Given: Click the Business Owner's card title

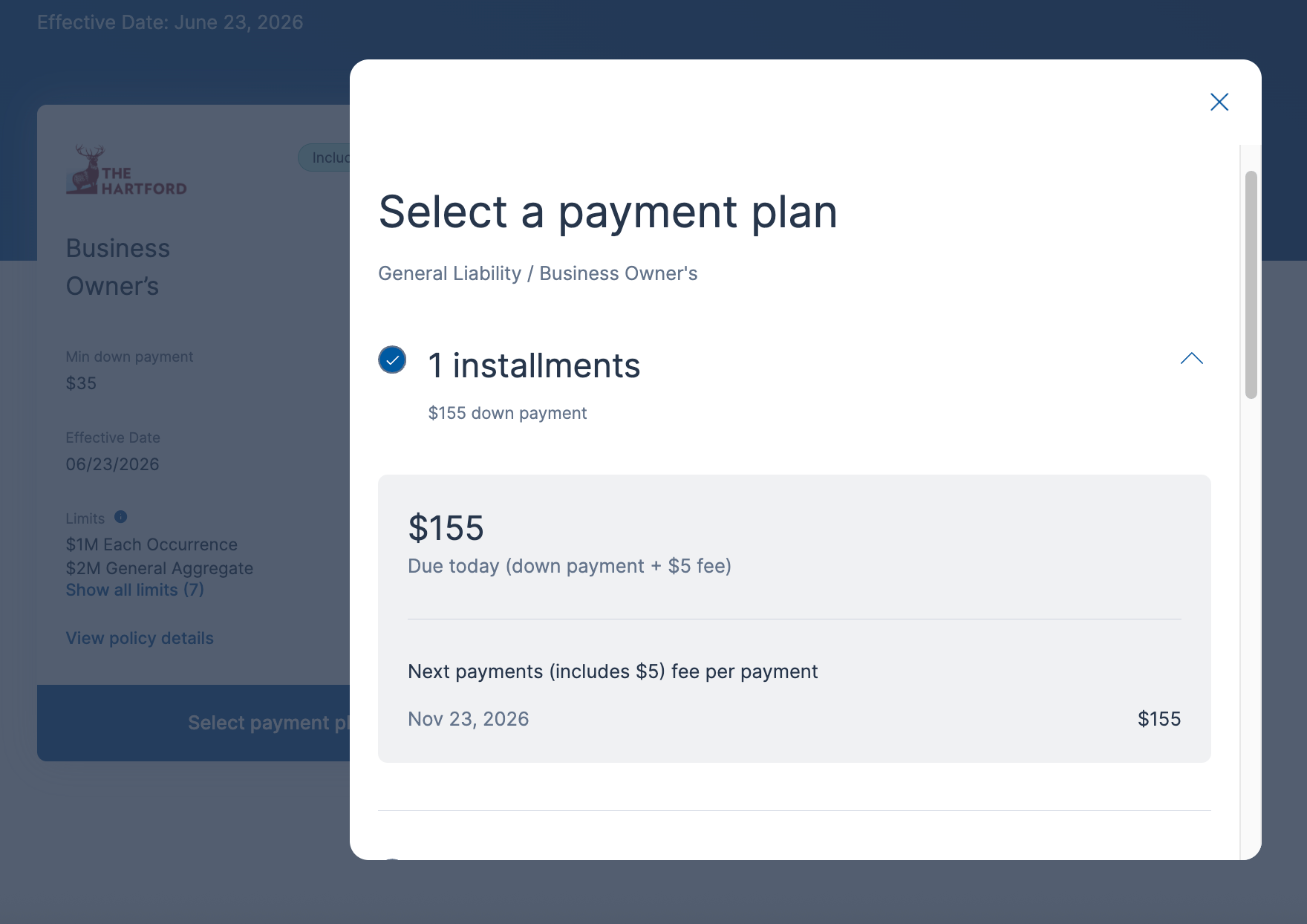Looking at the screenshot, I should 118,267.
